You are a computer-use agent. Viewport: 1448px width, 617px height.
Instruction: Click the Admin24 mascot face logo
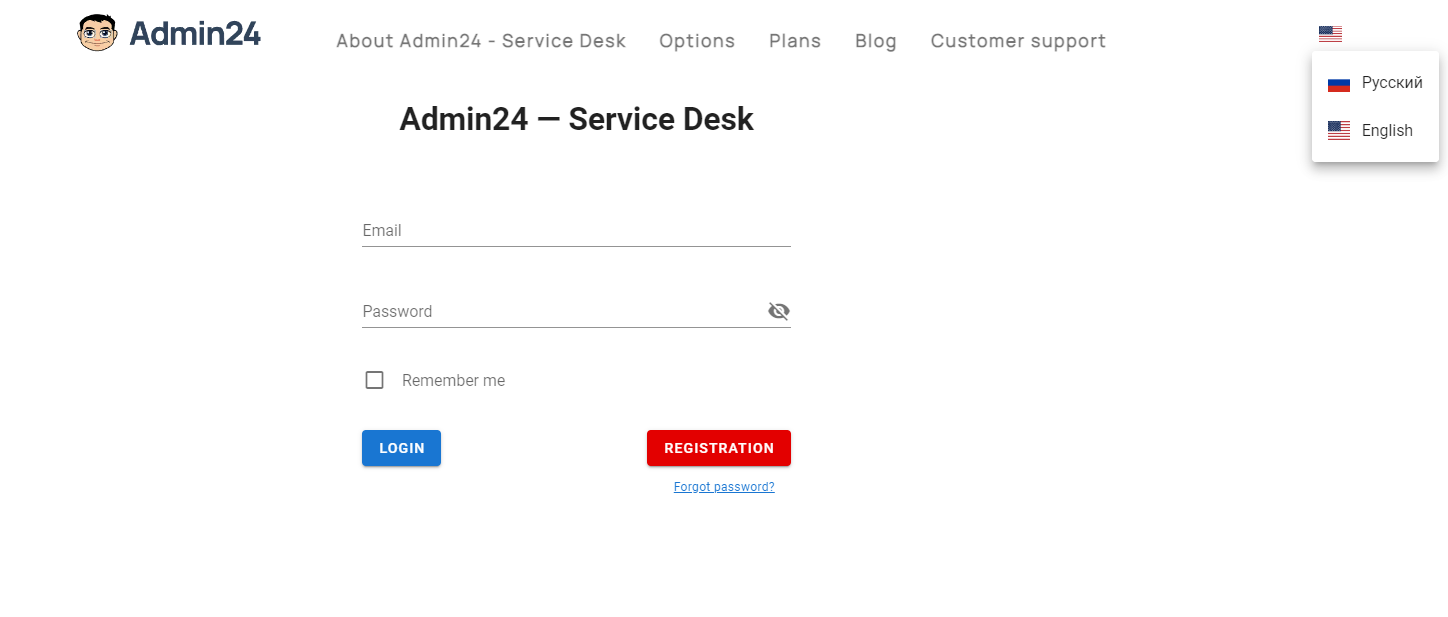coord(97,33)
